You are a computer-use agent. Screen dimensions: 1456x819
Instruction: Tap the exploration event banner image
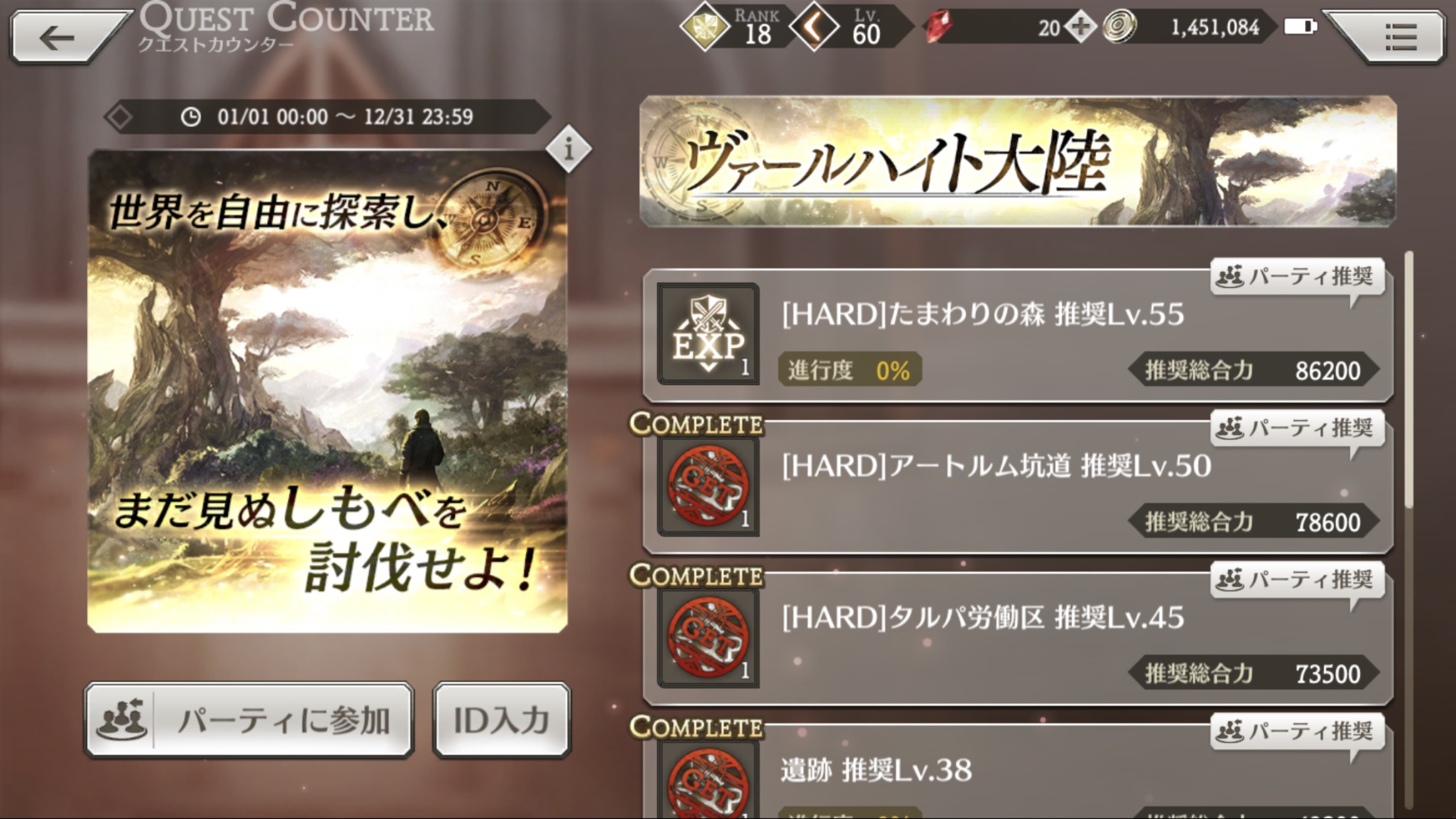[x=327, y=392]
